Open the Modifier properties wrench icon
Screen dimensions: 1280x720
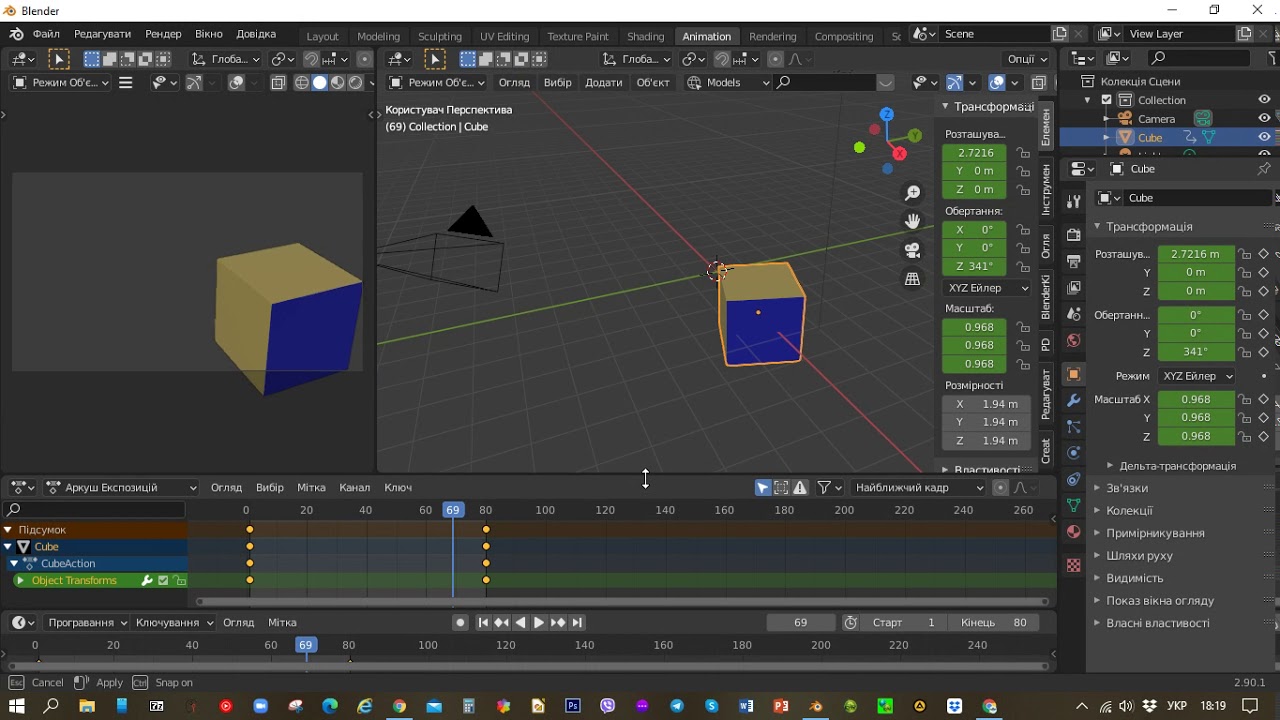(x=1074, y=401)
